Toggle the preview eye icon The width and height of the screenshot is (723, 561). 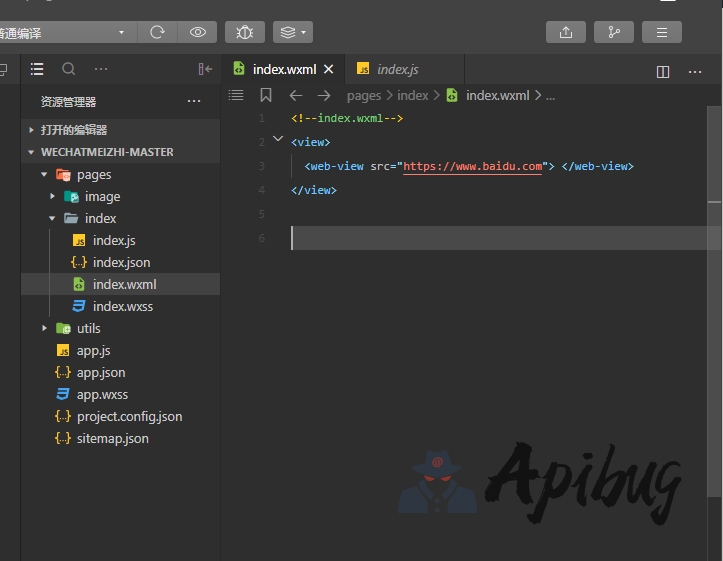coord(198,32)
